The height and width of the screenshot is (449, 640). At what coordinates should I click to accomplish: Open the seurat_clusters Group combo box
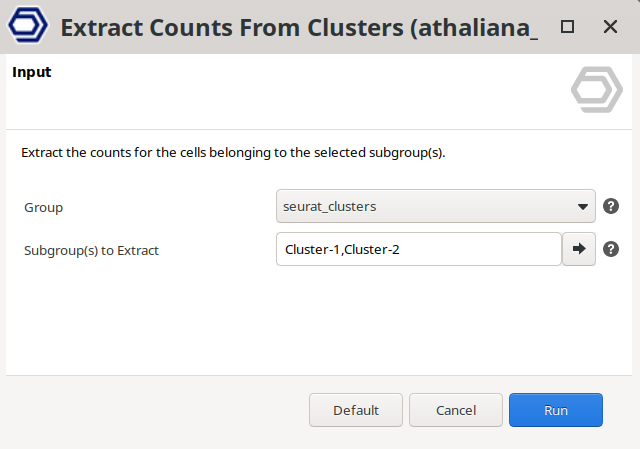425,207
